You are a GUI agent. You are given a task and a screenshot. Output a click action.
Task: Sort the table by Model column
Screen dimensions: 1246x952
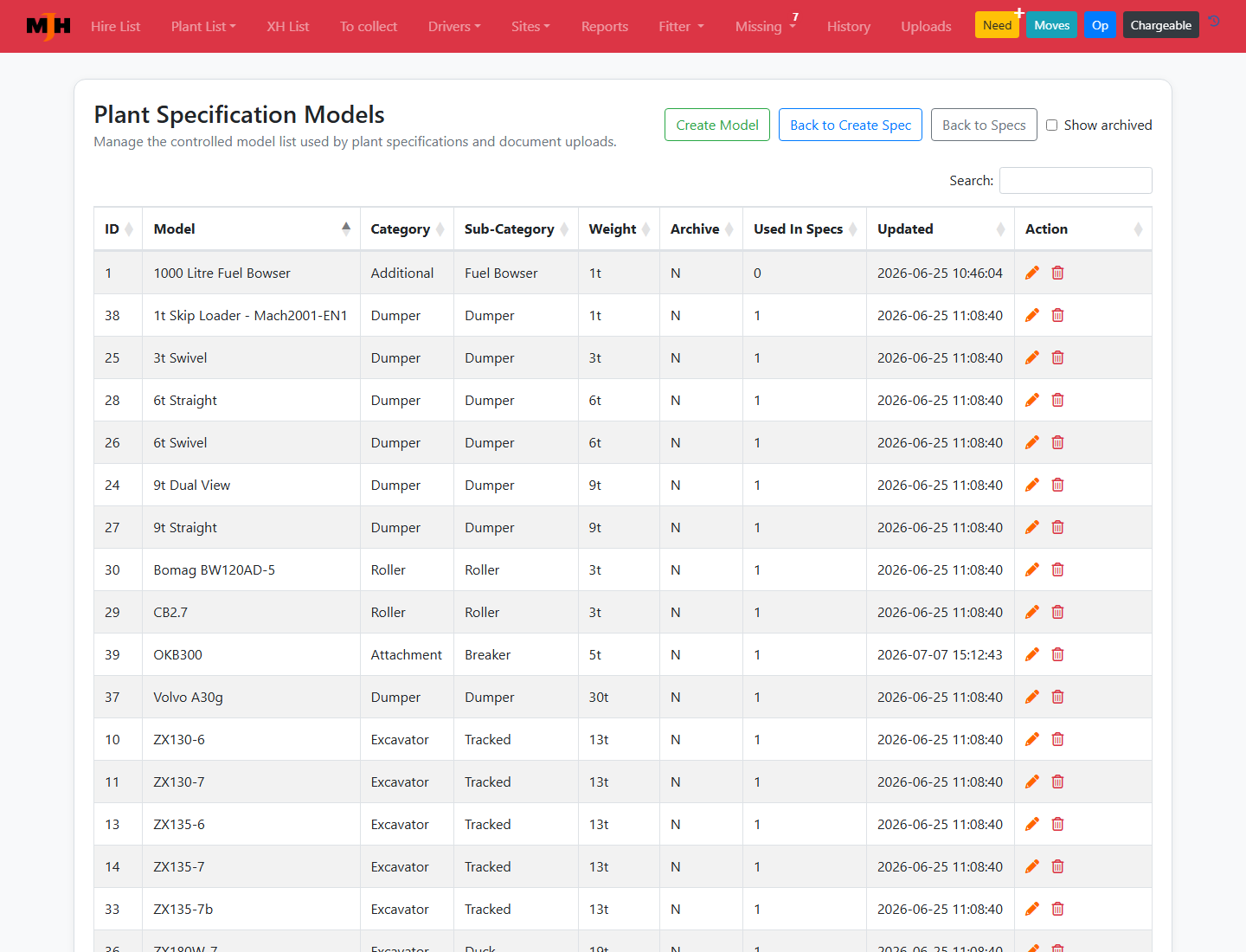251,229
